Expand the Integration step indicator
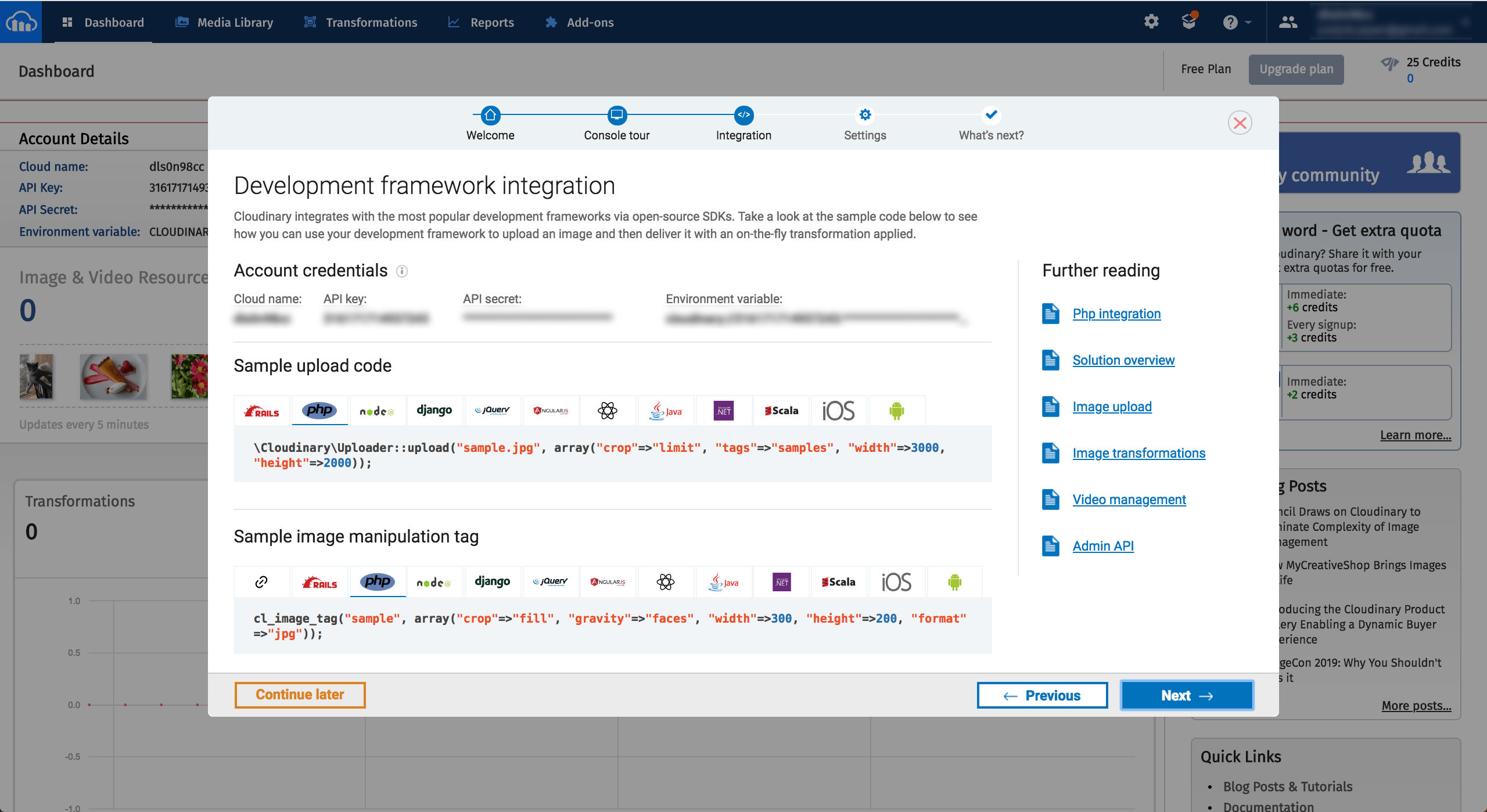1487x812 pixels. pos(744,116)
